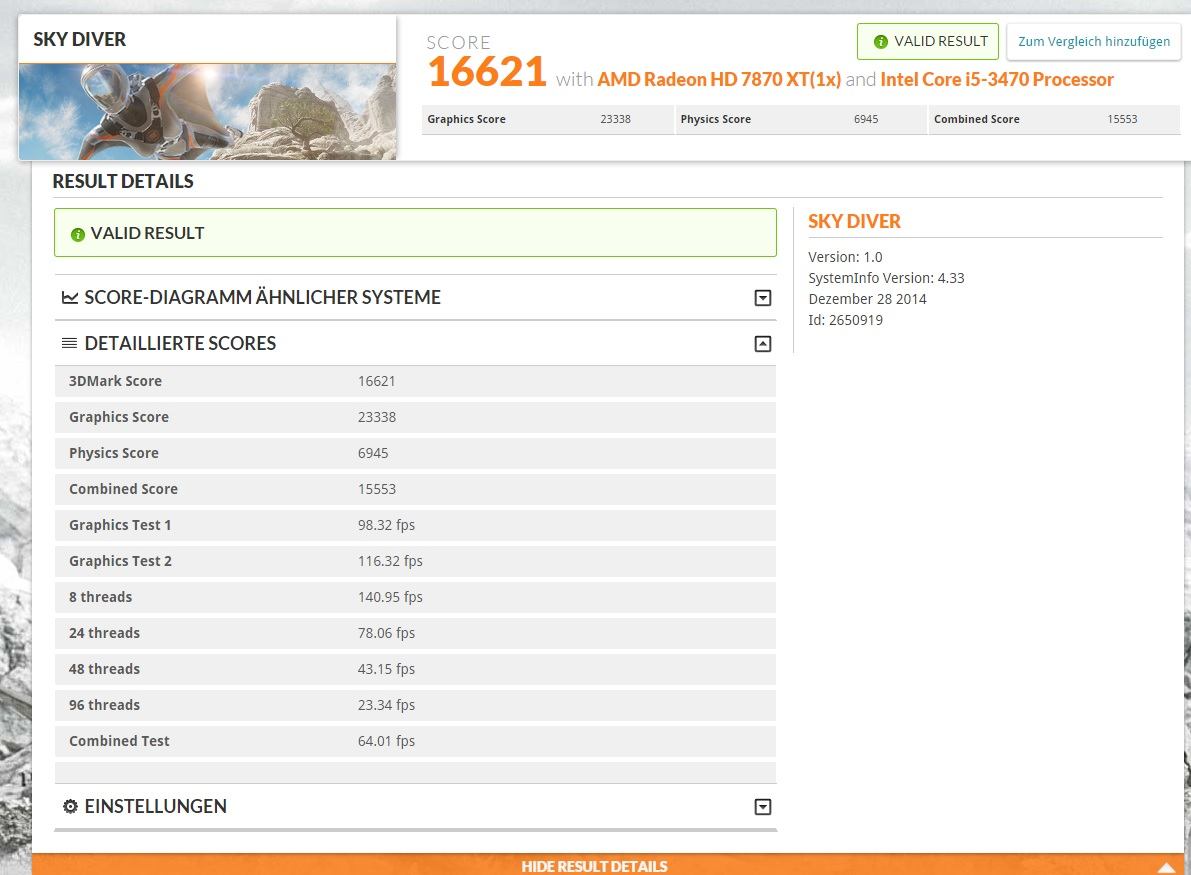Click the green info icon in result details banner
Image resolution: width=1191 pixels, height=875 pixels.
[x=77, y=235]
